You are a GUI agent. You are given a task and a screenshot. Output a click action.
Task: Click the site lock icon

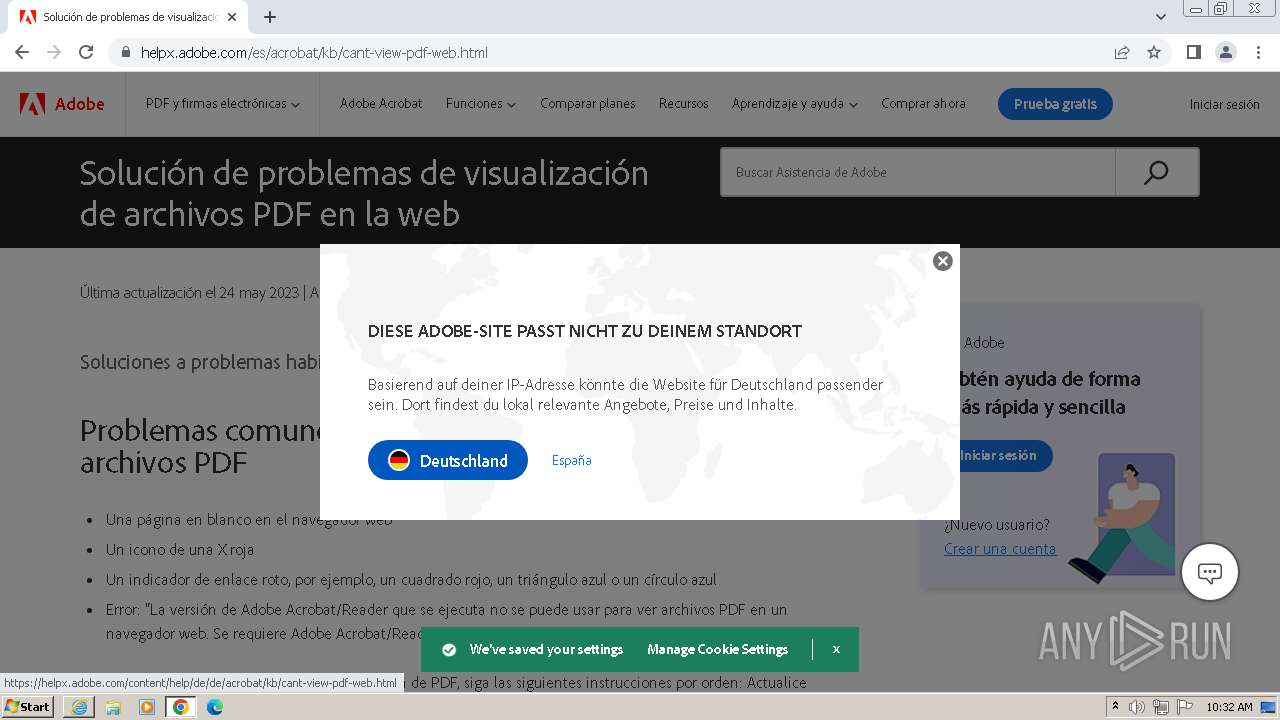pyautogui.click(x=125, y=52)
